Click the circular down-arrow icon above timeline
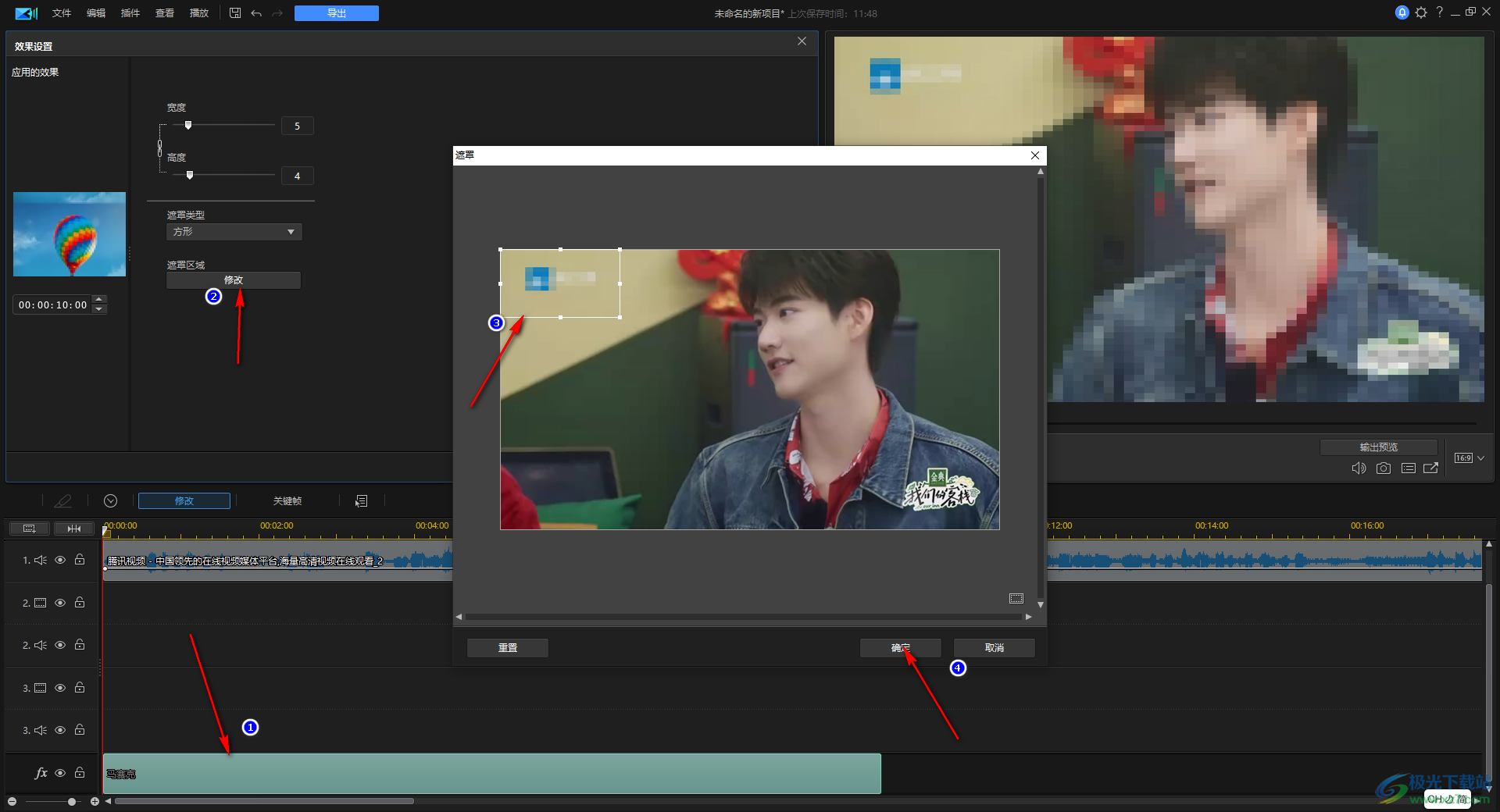This screenshot has height=812, width=1500. (x=111, y=501)
